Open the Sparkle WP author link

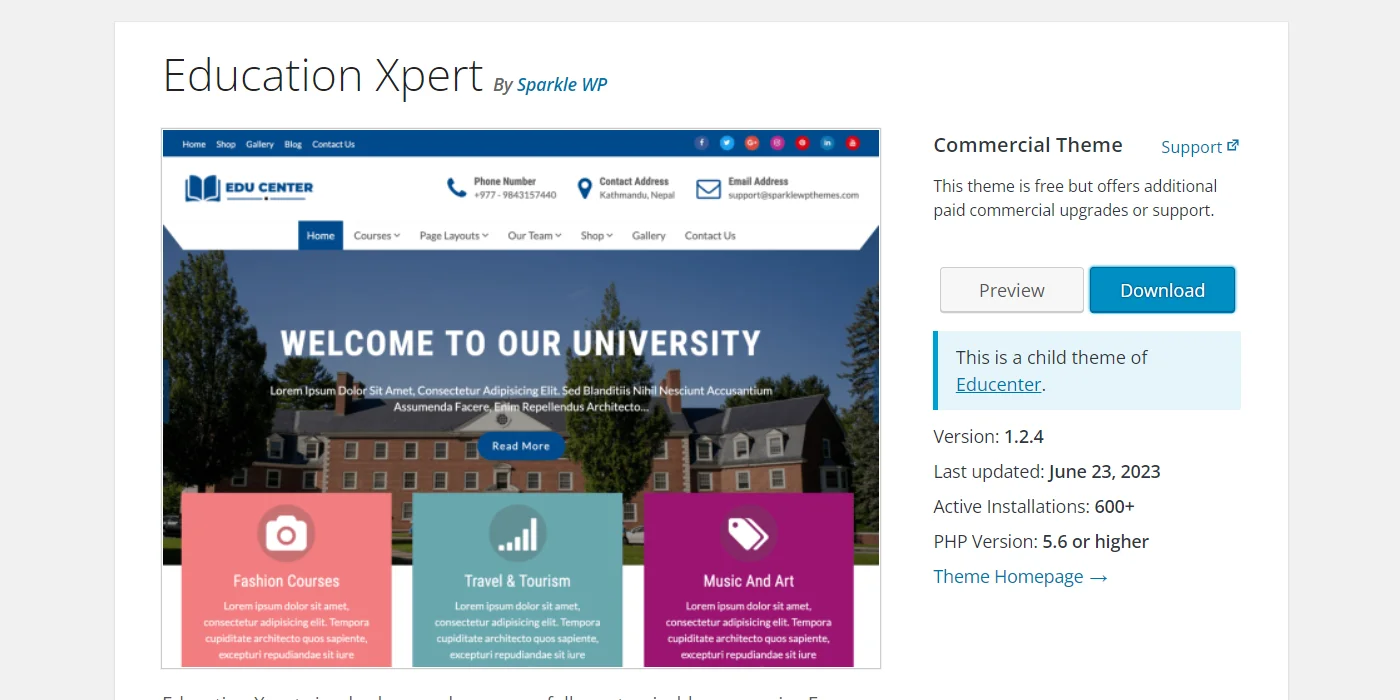tap(562, 85)
